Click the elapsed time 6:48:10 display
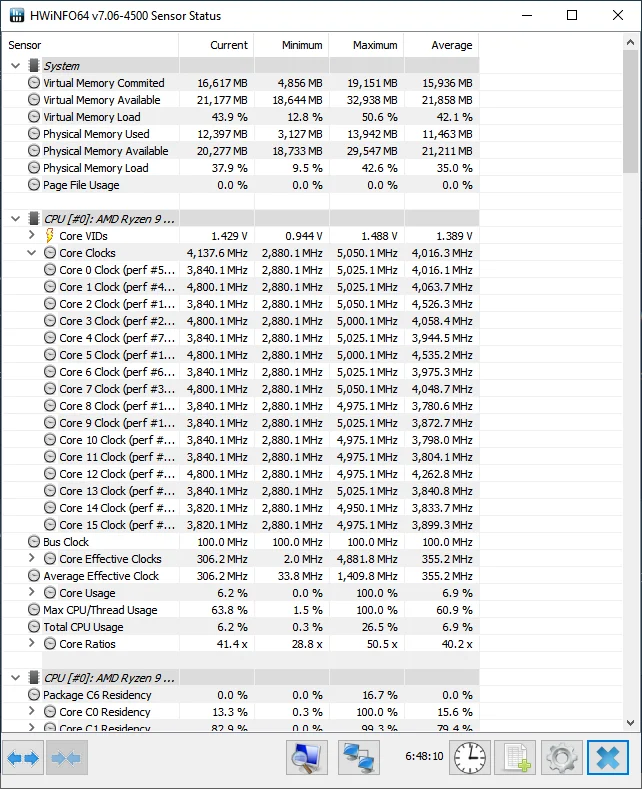Image resolution: width=642 pixels, height=789 pixels. (424, 756)
